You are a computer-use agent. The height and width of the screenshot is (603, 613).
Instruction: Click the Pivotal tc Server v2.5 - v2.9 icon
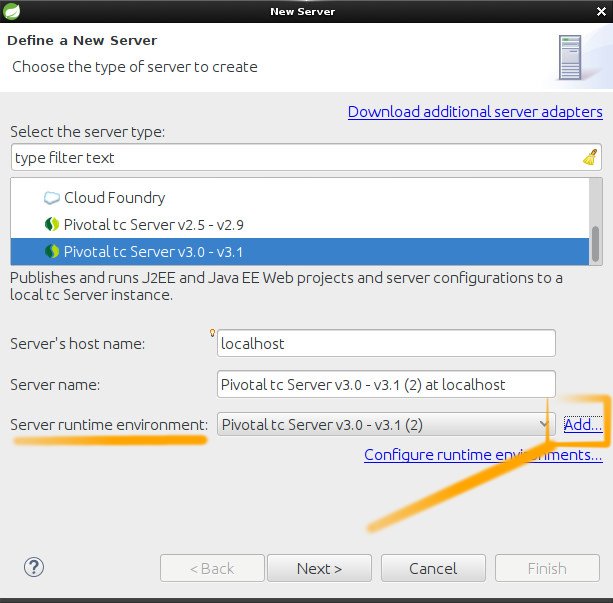pyautogui.click(x=52, y=224)
